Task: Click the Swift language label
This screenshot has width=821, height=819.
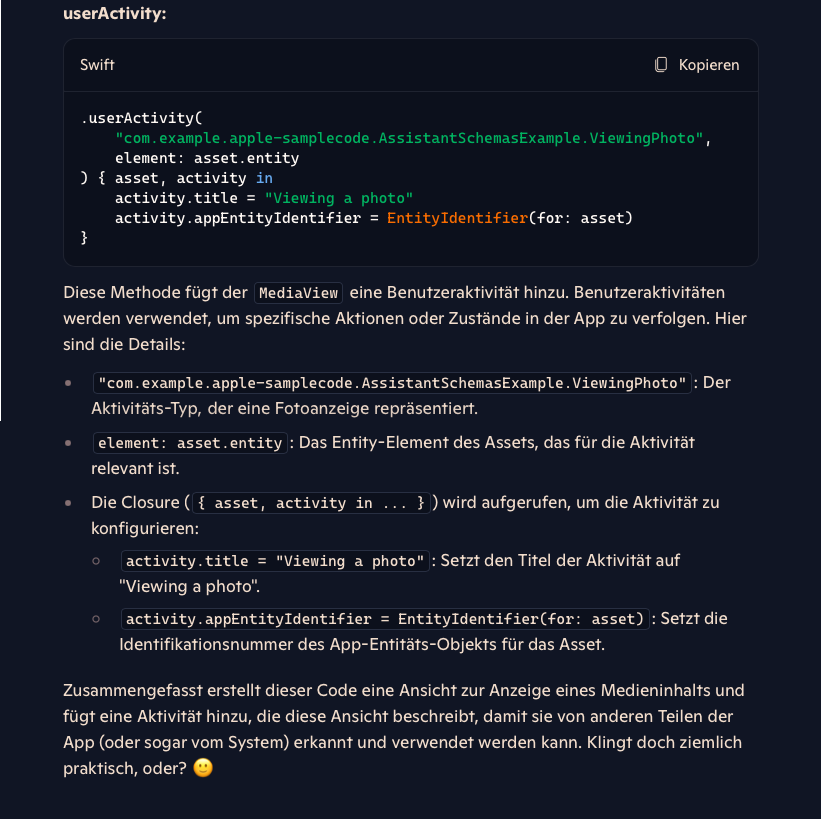Action: click(97, 65)
